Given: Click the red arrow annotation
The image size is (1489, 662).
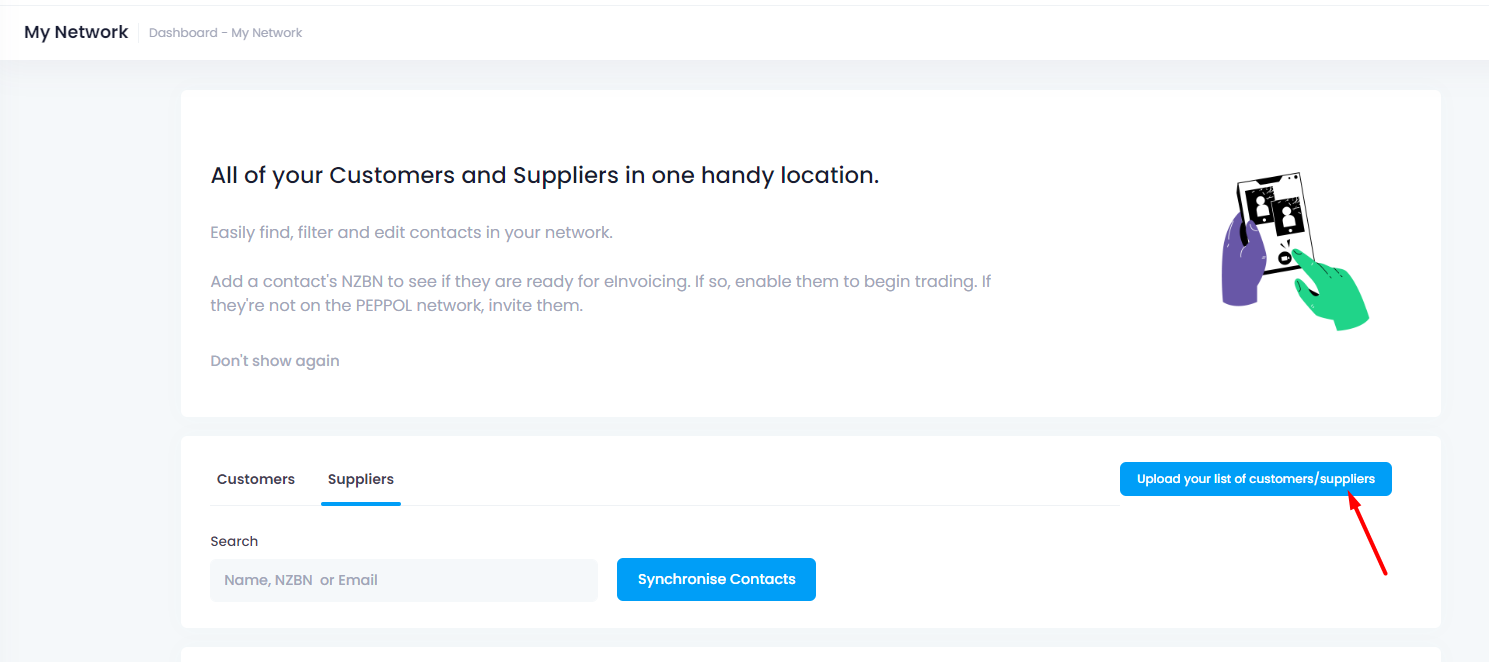Looking at the screenshot, I should point(1367,535).
